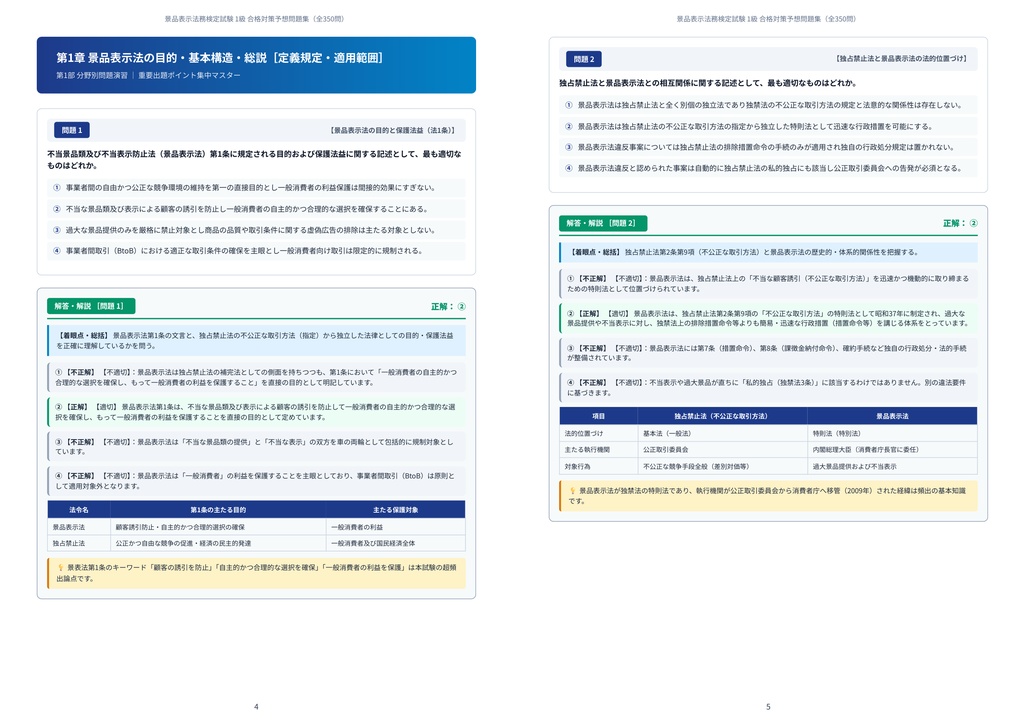Click cell 対象行為
This screenshot has width=1024, height=724.
click(598, 466)
